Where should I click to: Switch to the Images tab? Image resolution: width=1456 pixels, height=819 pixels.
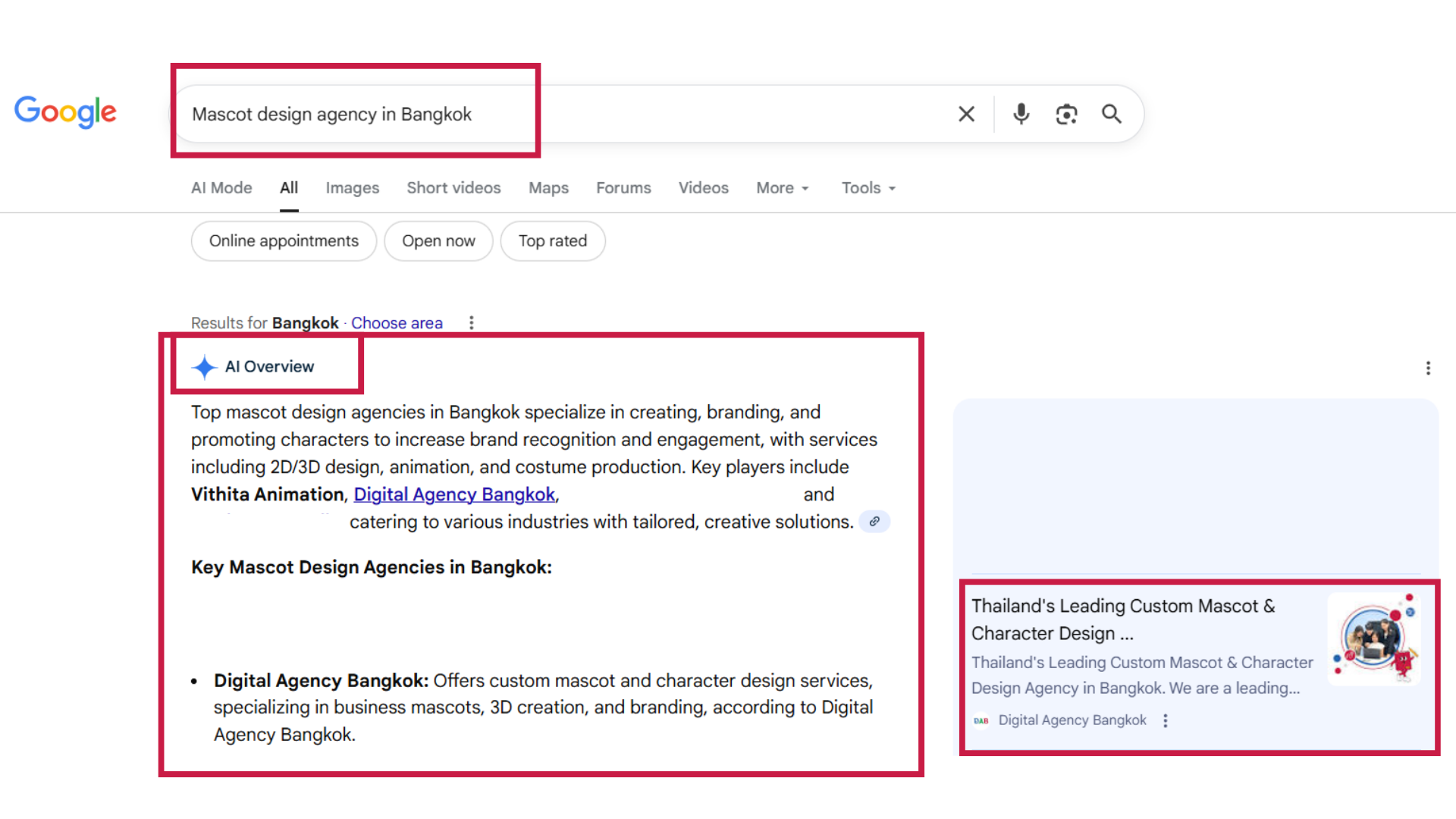click(x=352, y=188)
